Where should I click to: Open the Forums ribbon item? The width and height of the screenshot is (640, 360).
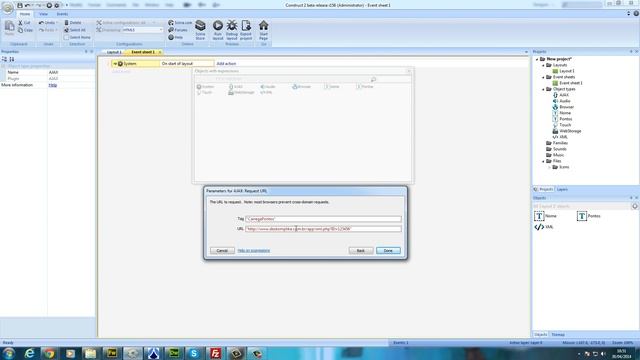(178, 30)
